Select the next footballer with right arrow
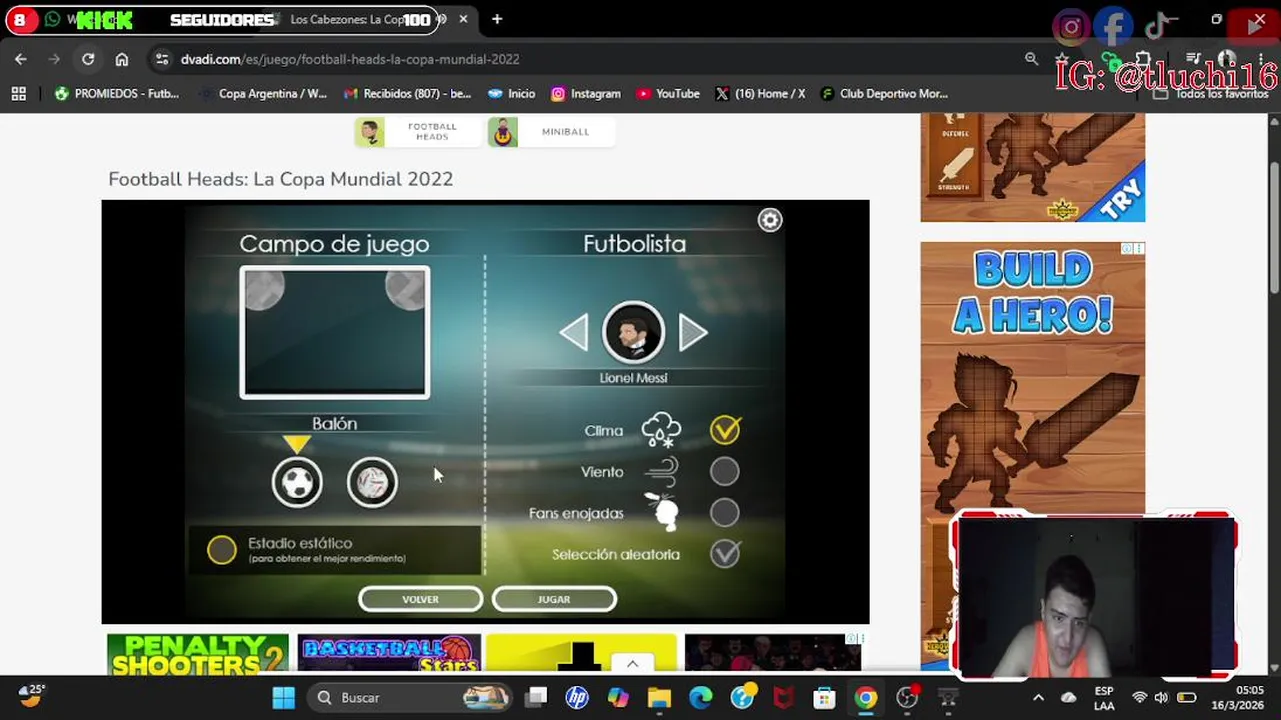This screenshot has width=1281, height=720. click(x=693, y=333)
